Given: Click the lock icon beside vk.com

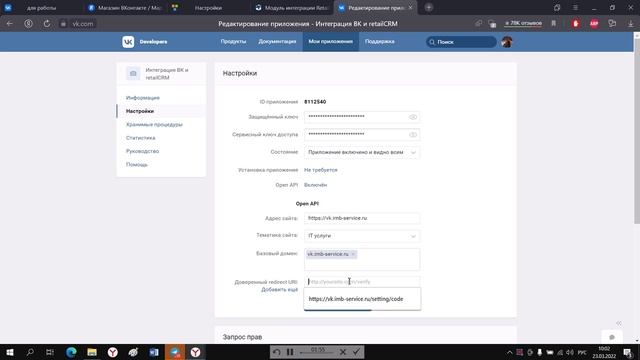Looking at the screenshot, I should (63, 24).
